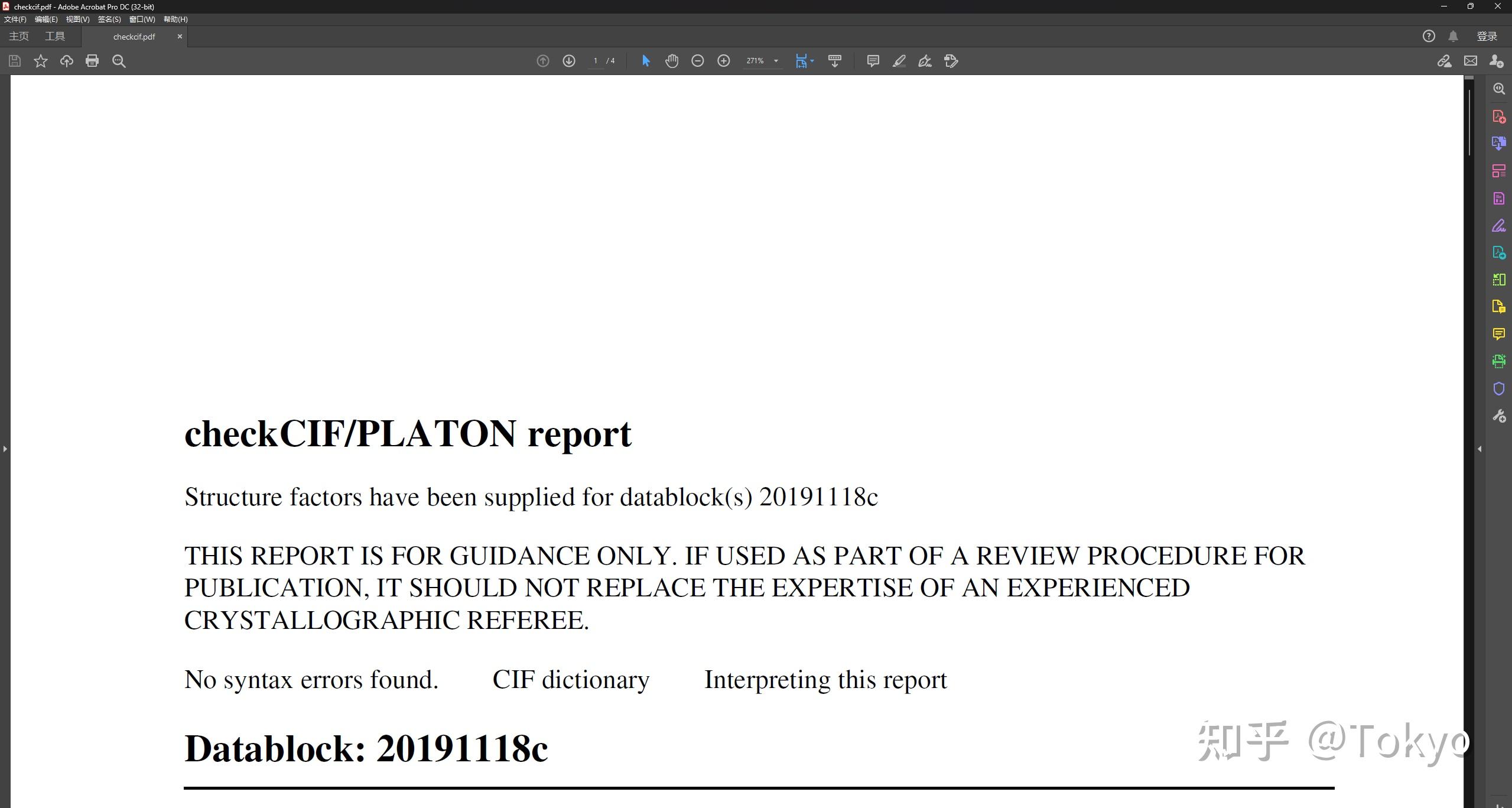
Task: Click the print file icon
Action: 92,61
